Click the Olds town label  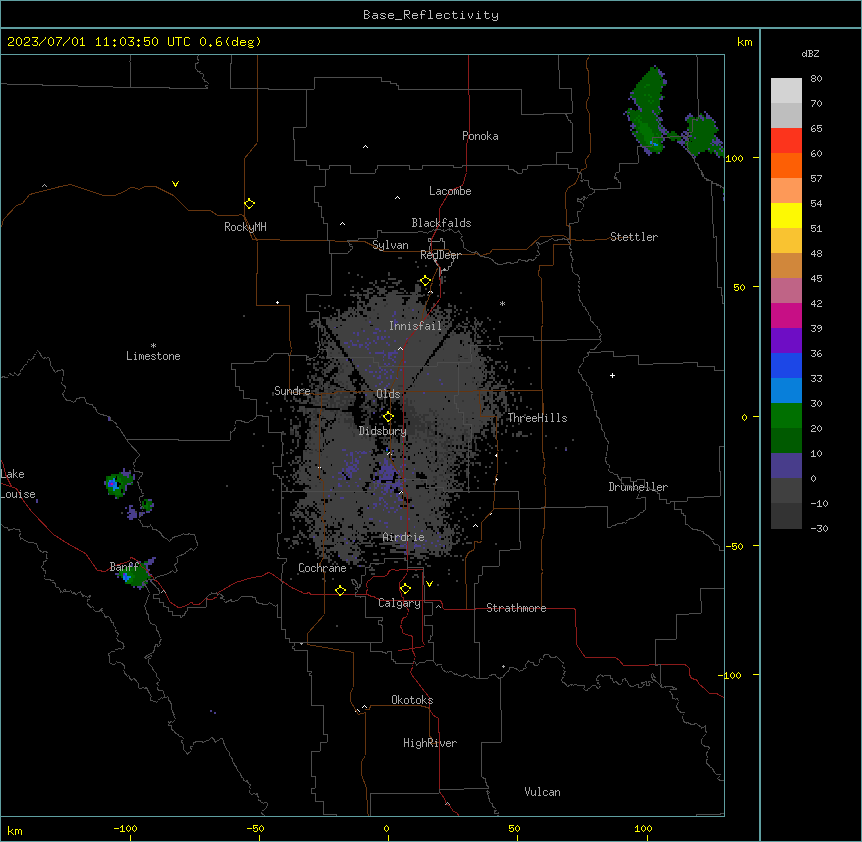tap(388, 394)
